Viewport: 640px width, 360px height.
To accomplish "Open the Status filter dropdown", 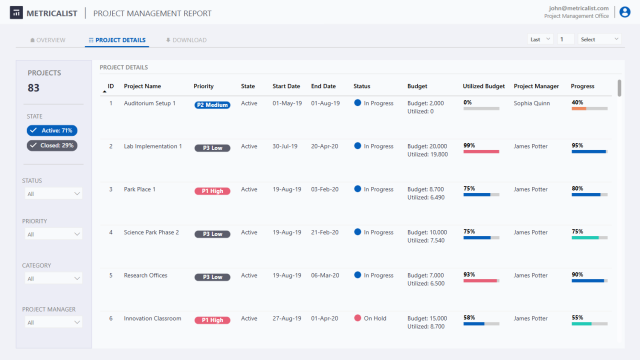I will pyautogui.click(x=53, y=193).
